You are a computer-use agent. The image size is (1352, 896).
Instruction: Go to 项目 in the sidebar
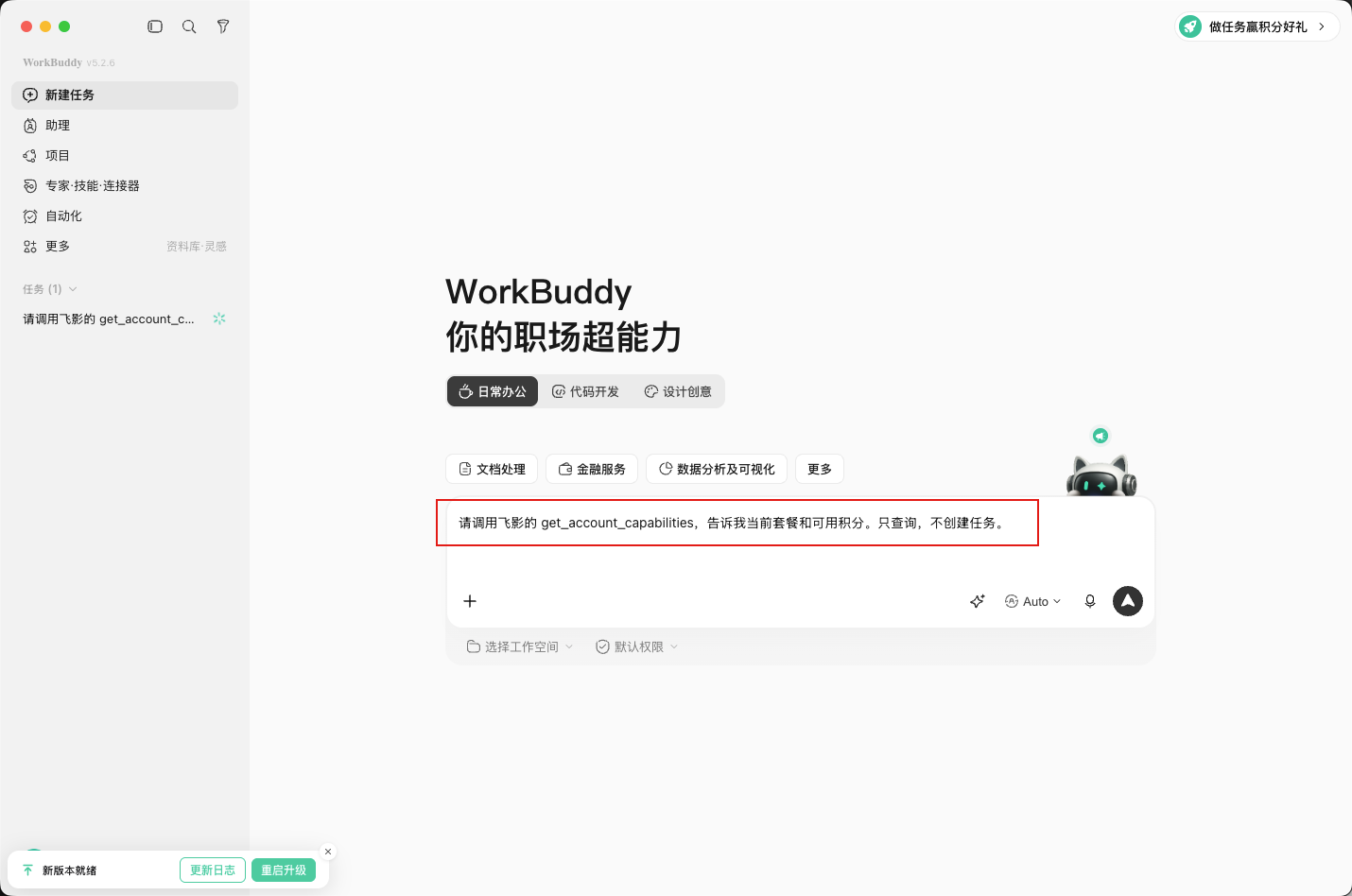[125, 156]
